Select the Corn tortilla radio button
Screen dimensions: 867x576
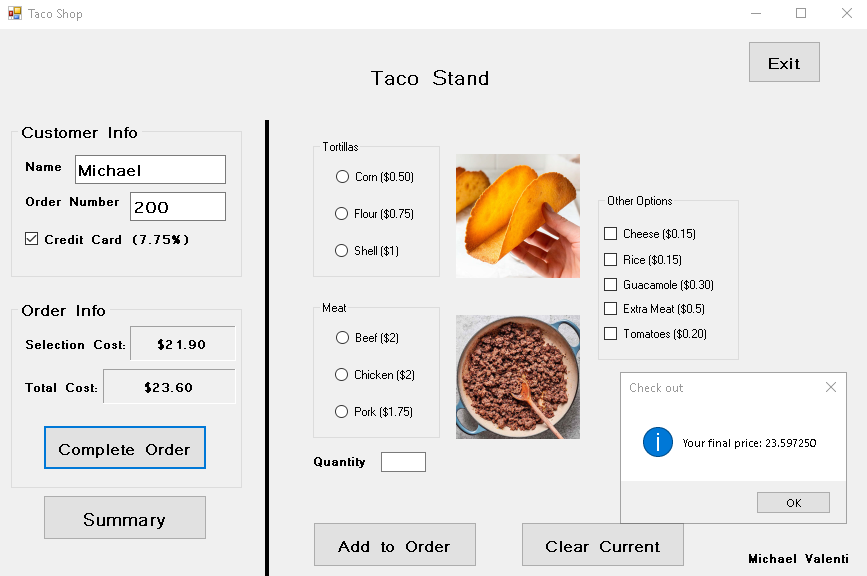pos(342,177)
